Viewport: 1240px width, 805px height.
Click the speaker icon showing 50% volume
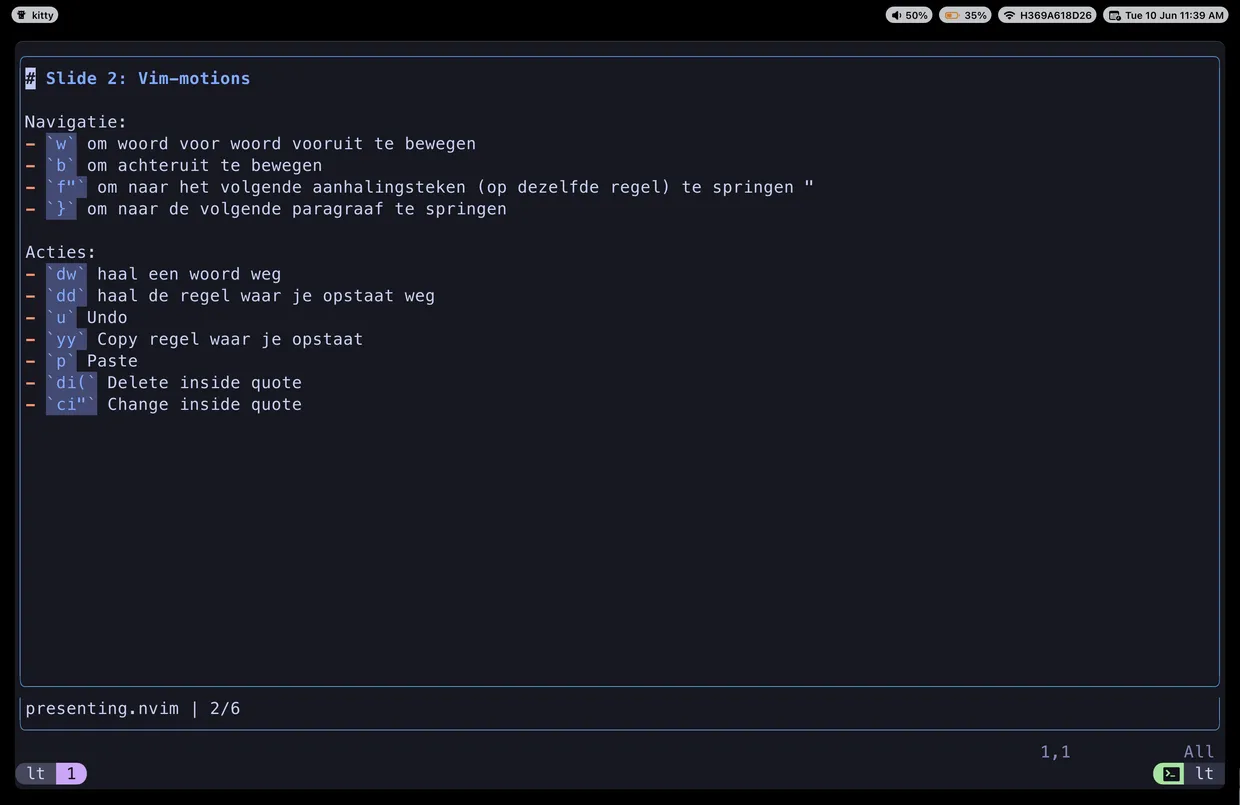895,14
